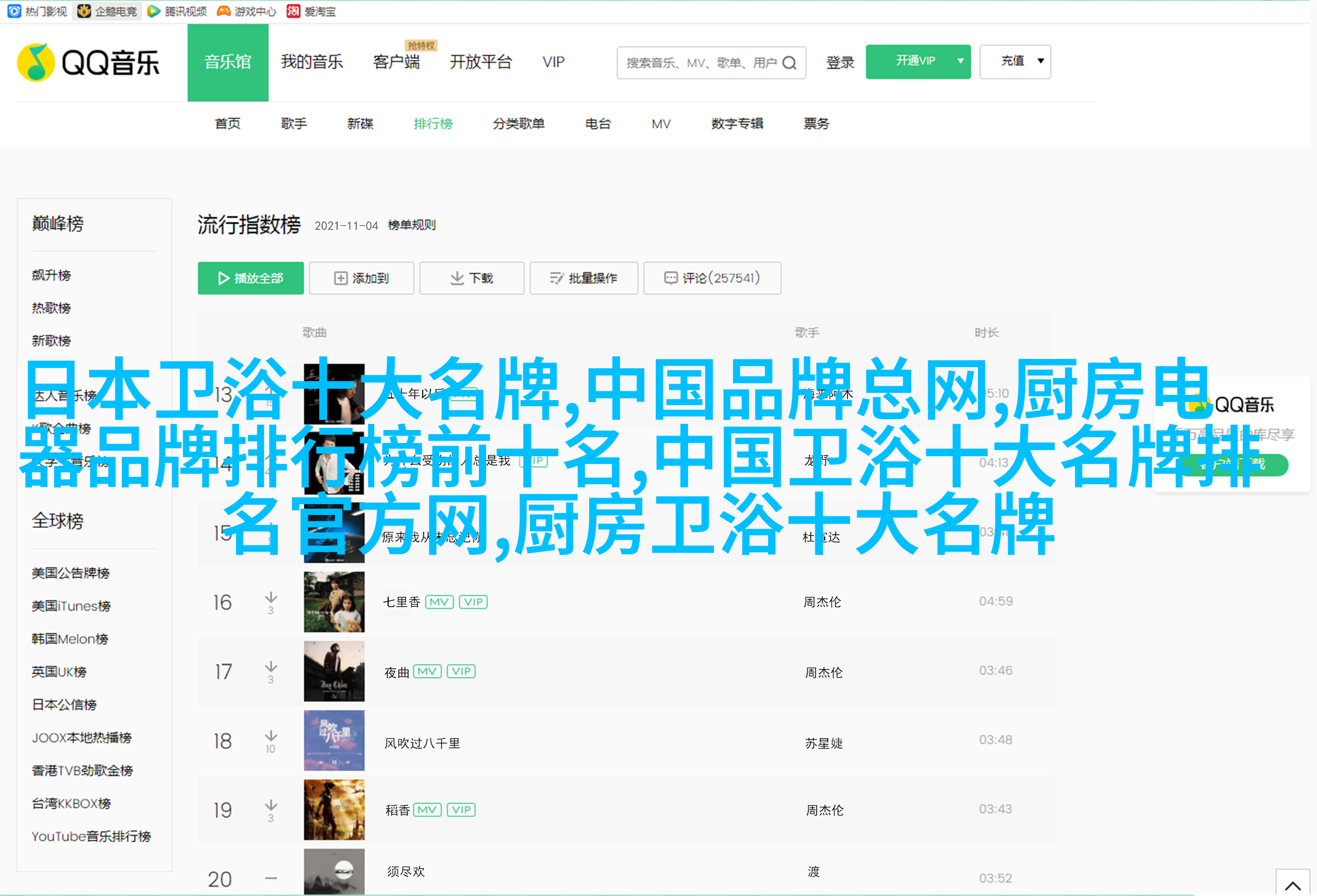The width and height of the screenshot is (1317, 896).
Task: Go to 新碟 sub-navigation
Action: (x=360, y=124)
